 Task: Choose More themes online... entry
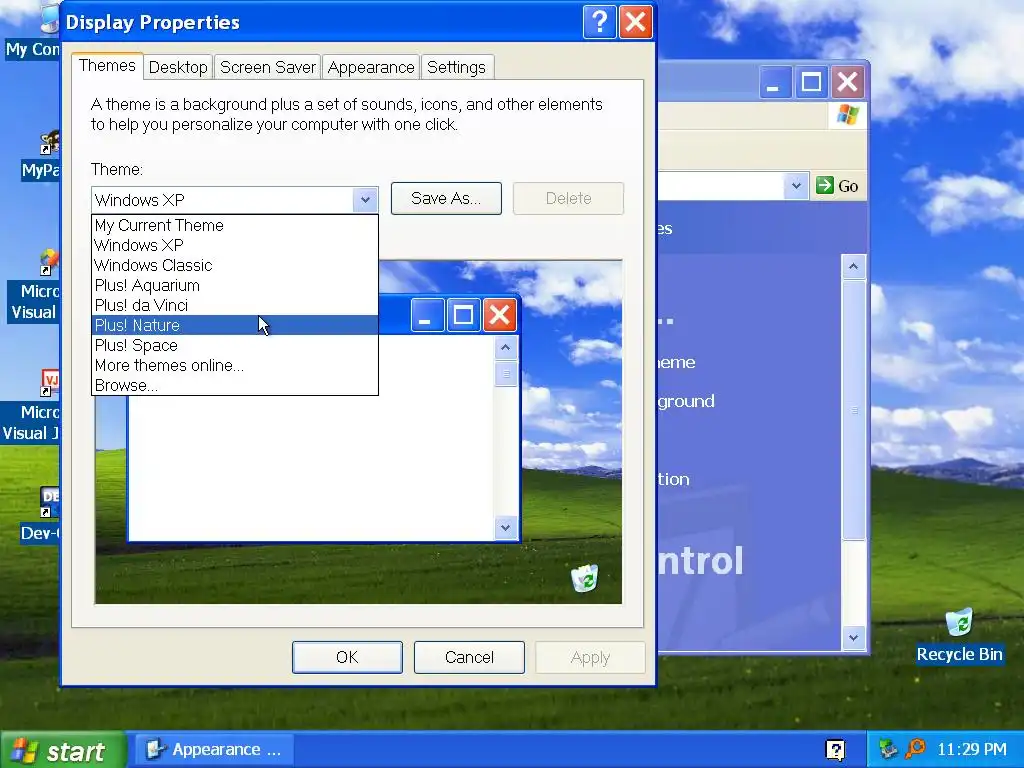point(234,365)
